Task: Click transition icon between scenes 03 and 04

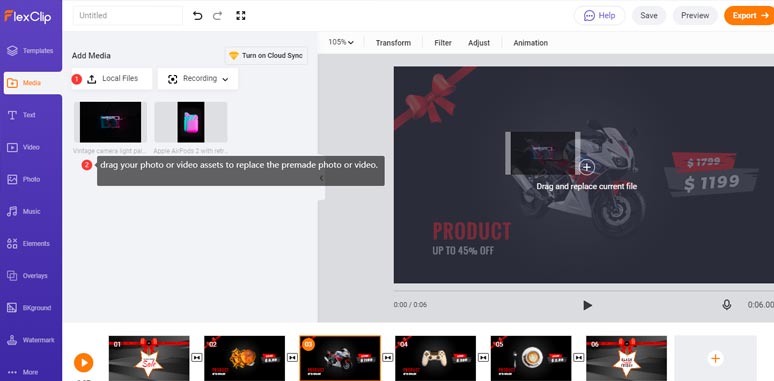Action: [388, 357]
